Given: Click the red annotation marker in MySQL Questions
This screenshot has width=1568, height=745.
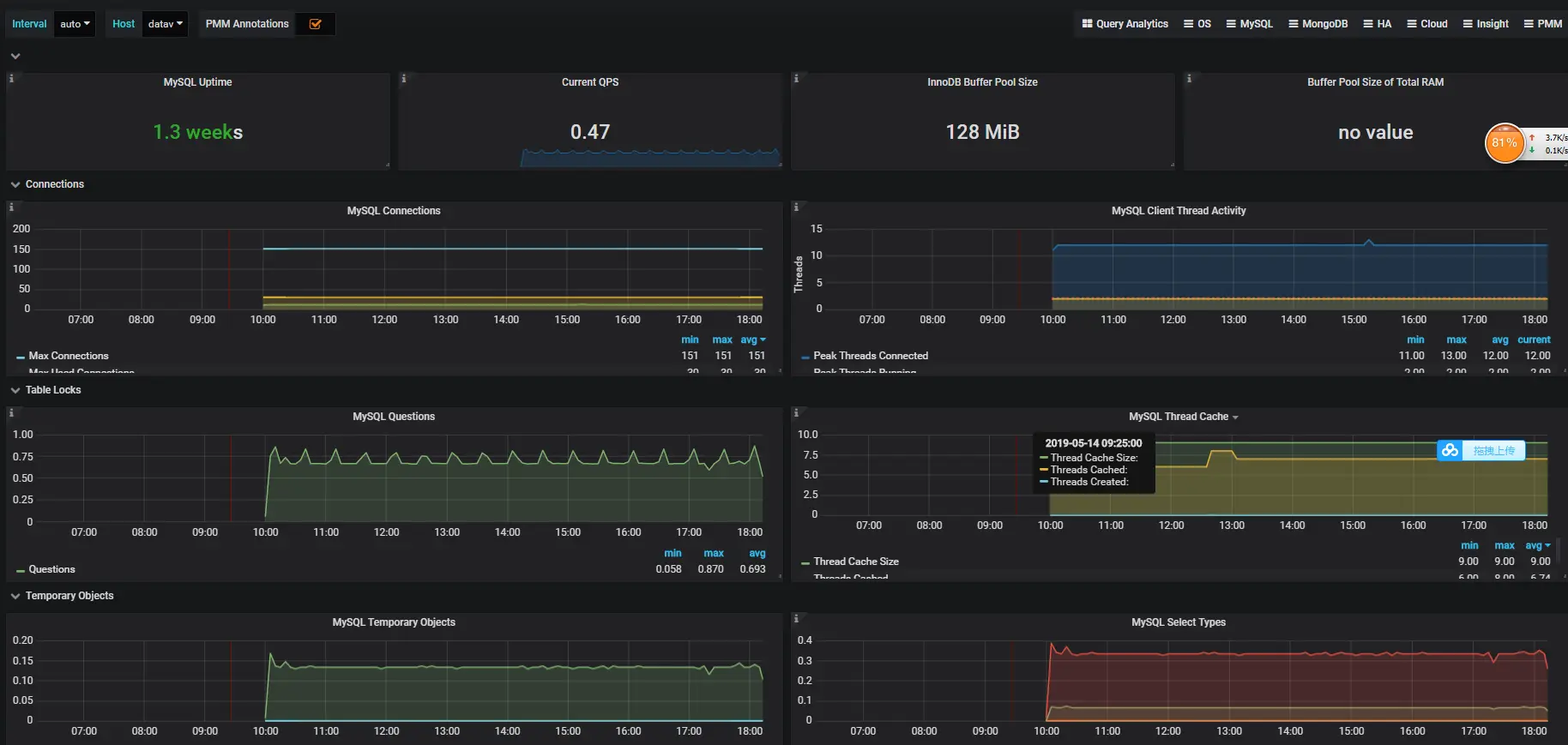Looking at the screenshot, I should [231, 478].
